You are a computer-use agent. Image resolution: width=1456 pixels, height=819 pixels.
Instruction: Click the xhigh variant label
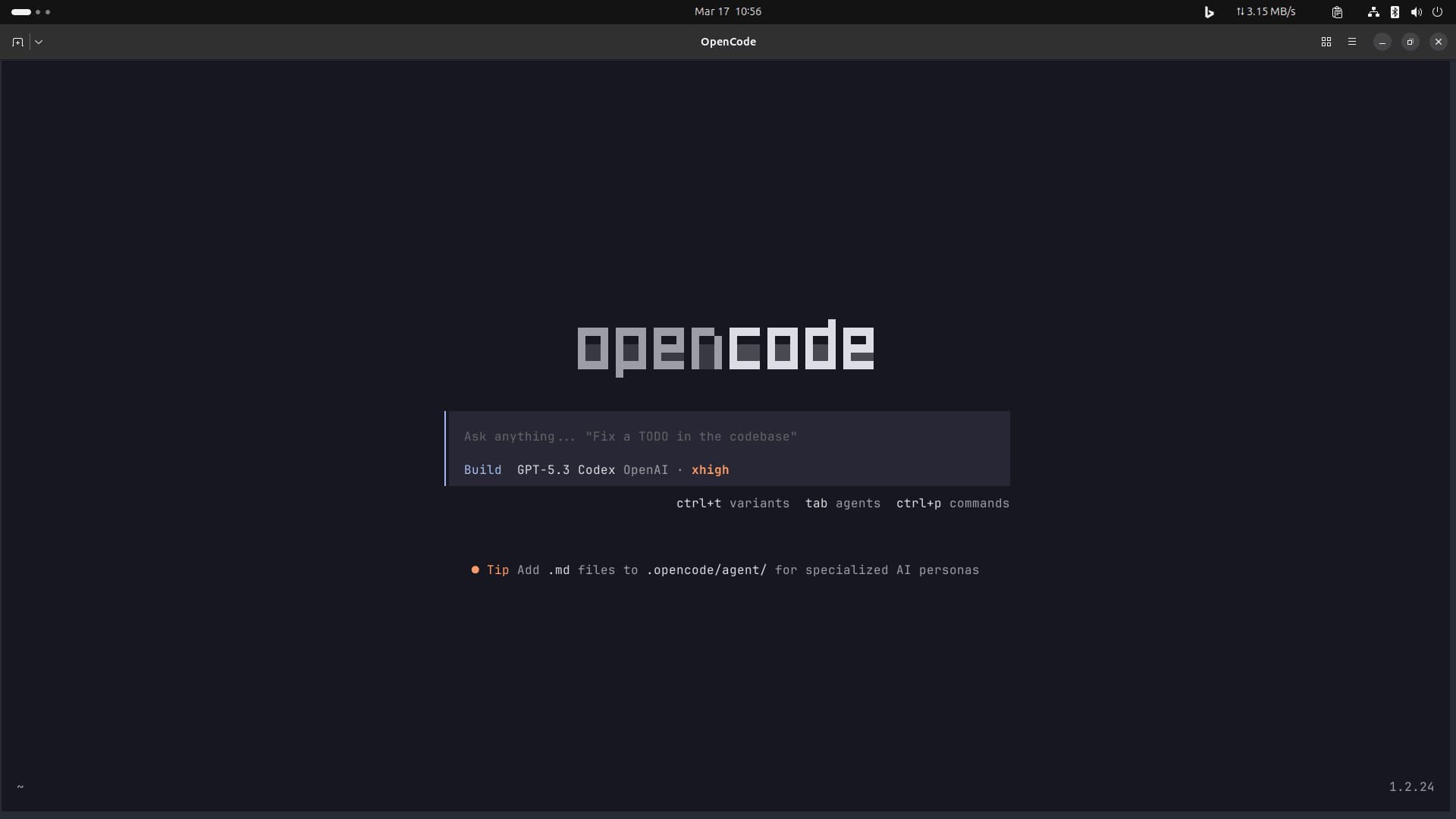coord(710,470)
